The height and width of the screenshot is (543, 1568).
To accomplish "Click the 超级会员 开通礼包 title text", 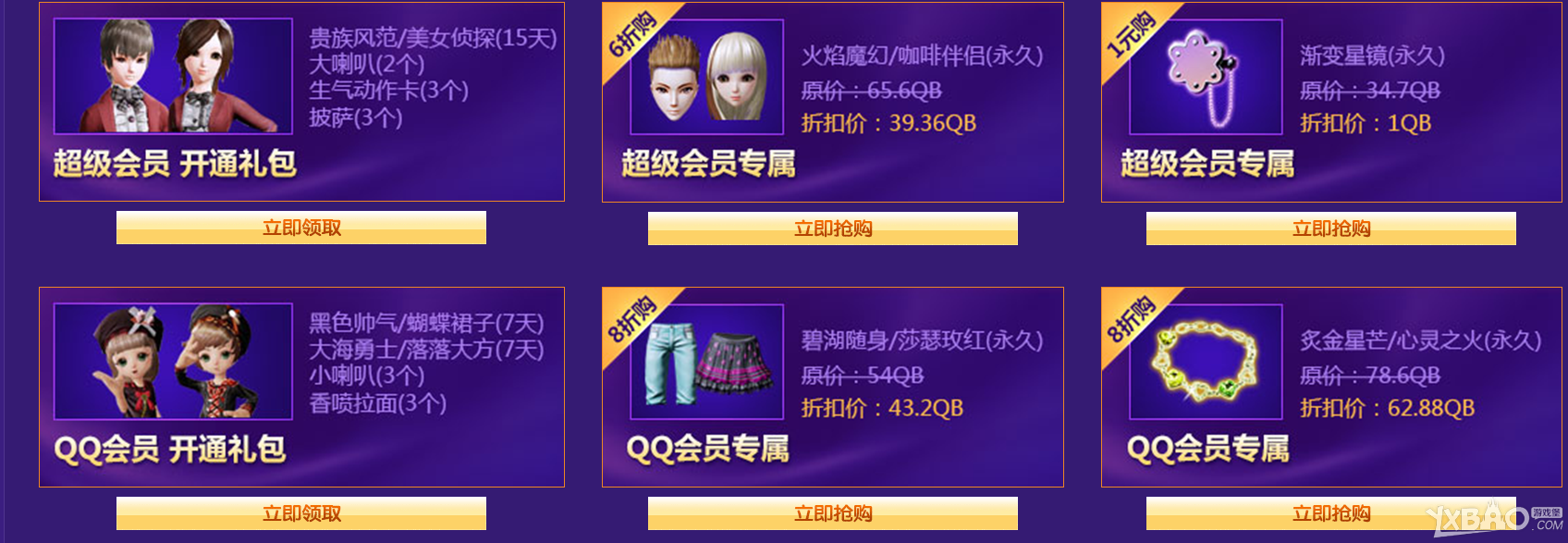I will coord(175,164).
